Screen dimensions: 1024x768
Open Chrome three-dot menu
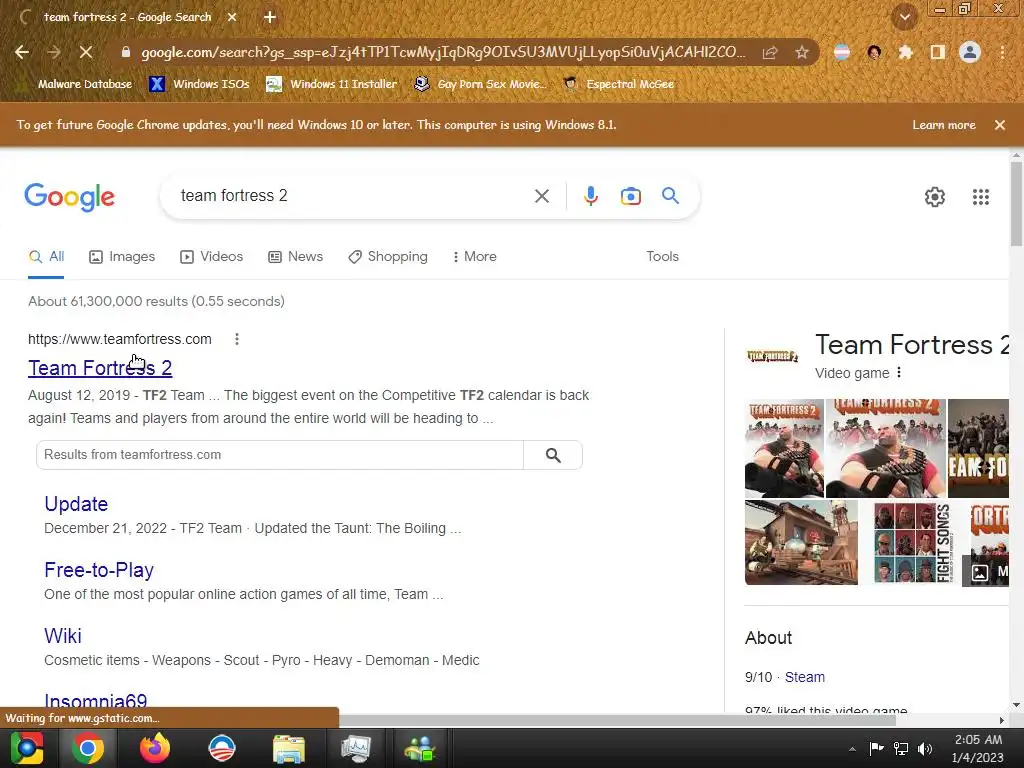pyautogui.click(x=1002, y=52)
